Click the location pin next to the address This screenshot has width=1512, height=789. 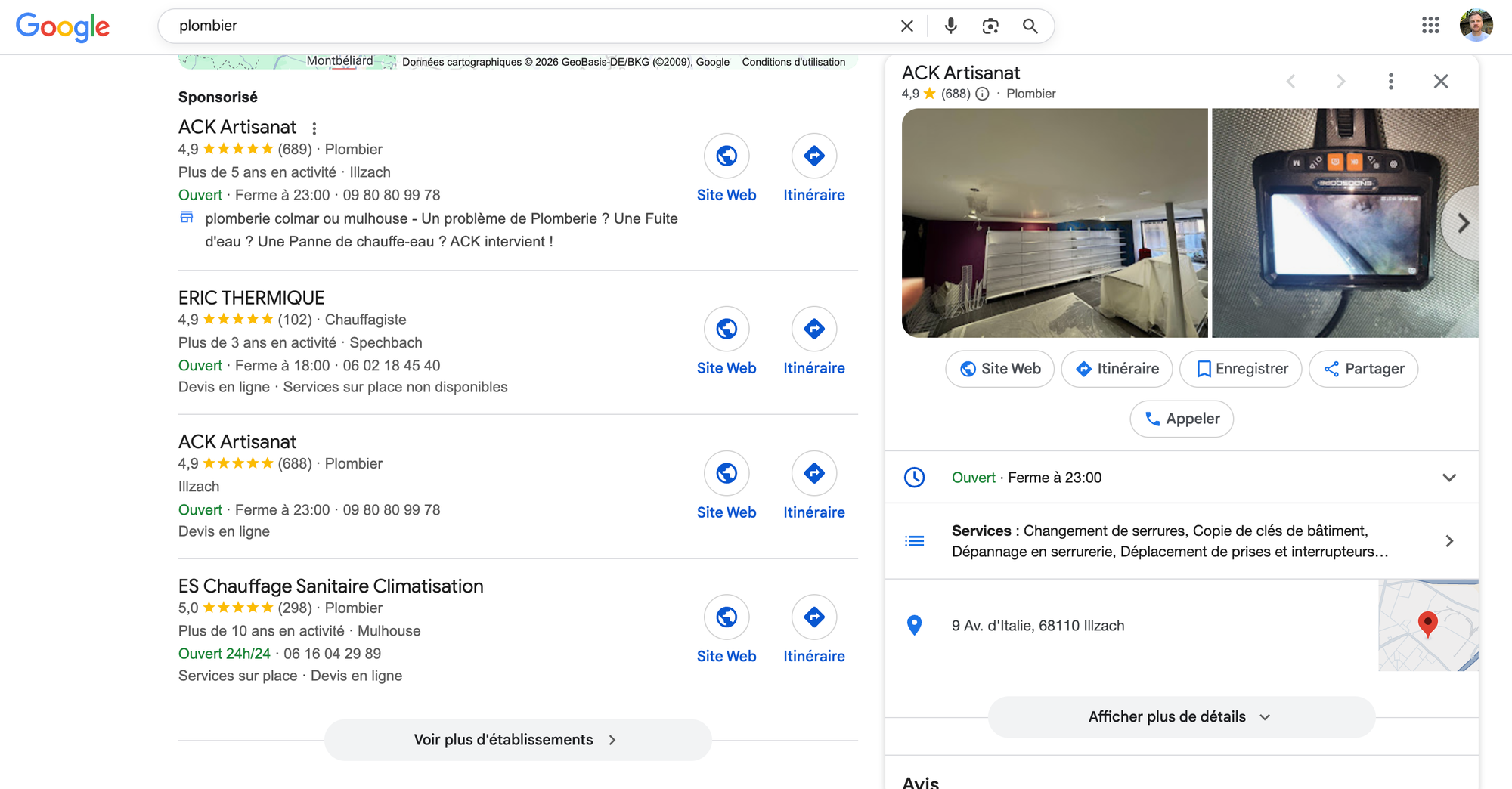(915, 625)
